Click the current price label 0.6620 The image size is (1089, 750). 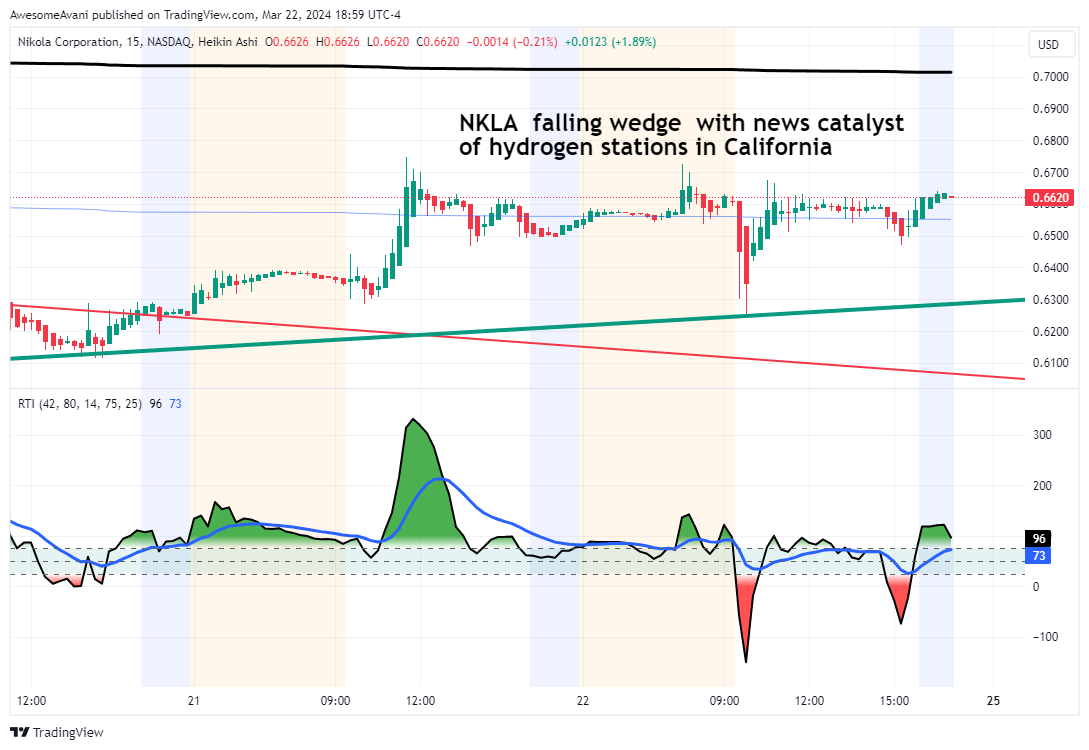click(x=1051, y=198)
